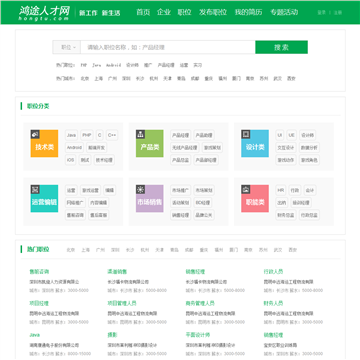Click the 鸿途人才网 site logo
The image size is (360, 360).
click(44, 13)
